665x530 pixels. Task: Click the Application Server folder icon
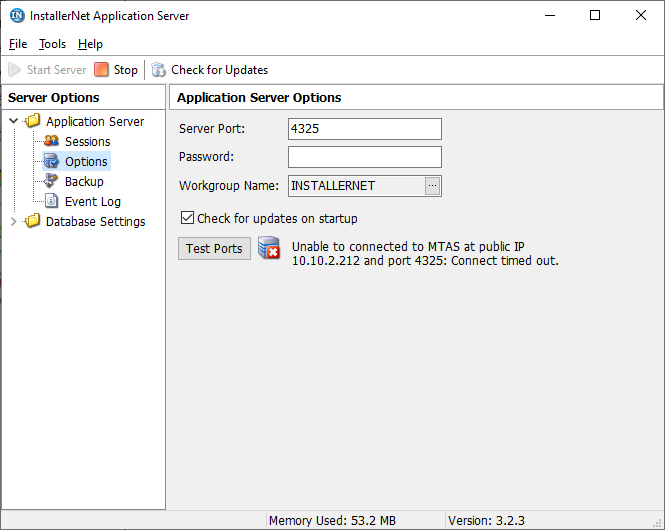tap(32, 121)
